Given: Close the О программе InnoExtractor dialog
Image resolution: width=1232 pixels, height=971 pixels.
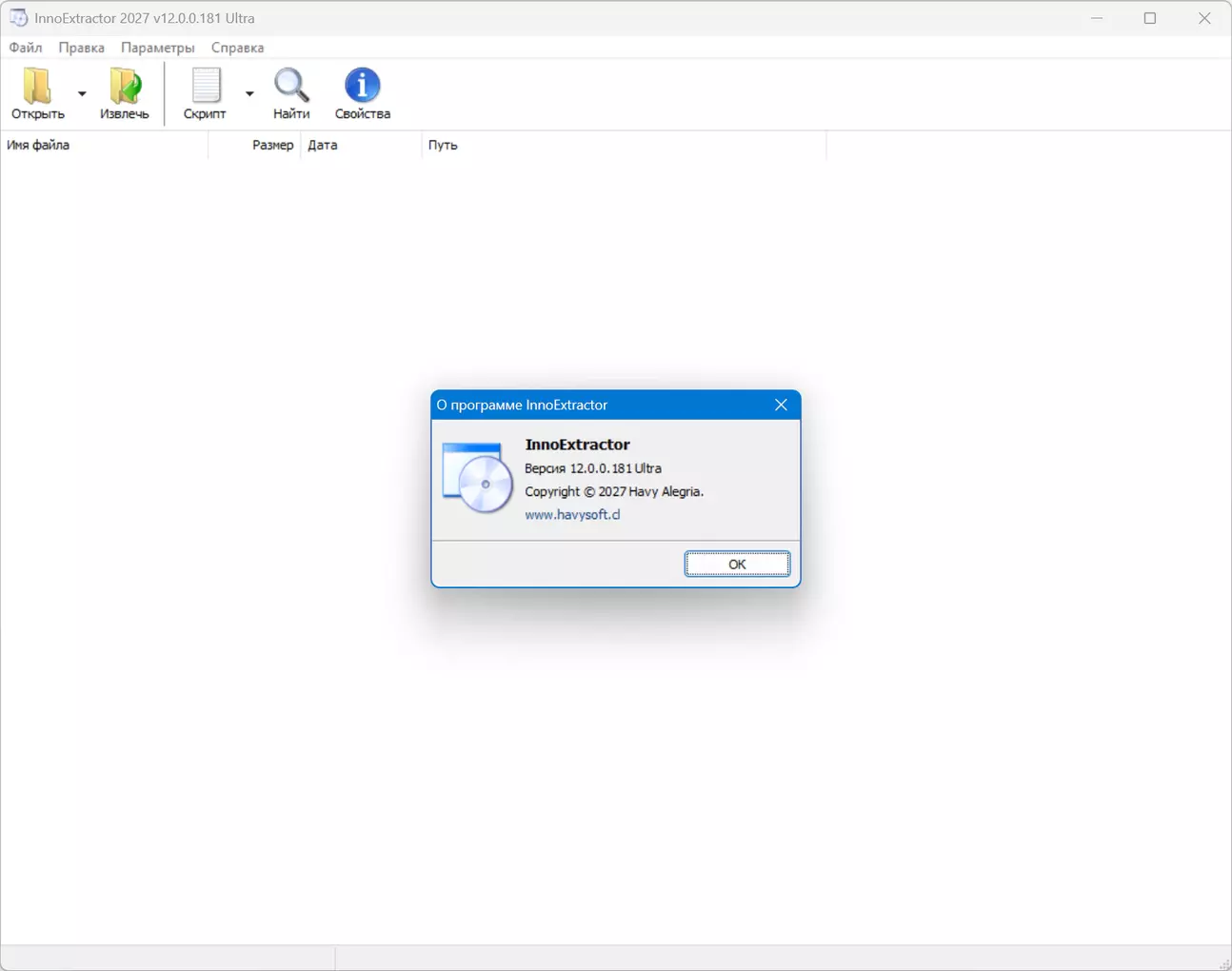Looking at the screenshot, I should tap(781, 405).
